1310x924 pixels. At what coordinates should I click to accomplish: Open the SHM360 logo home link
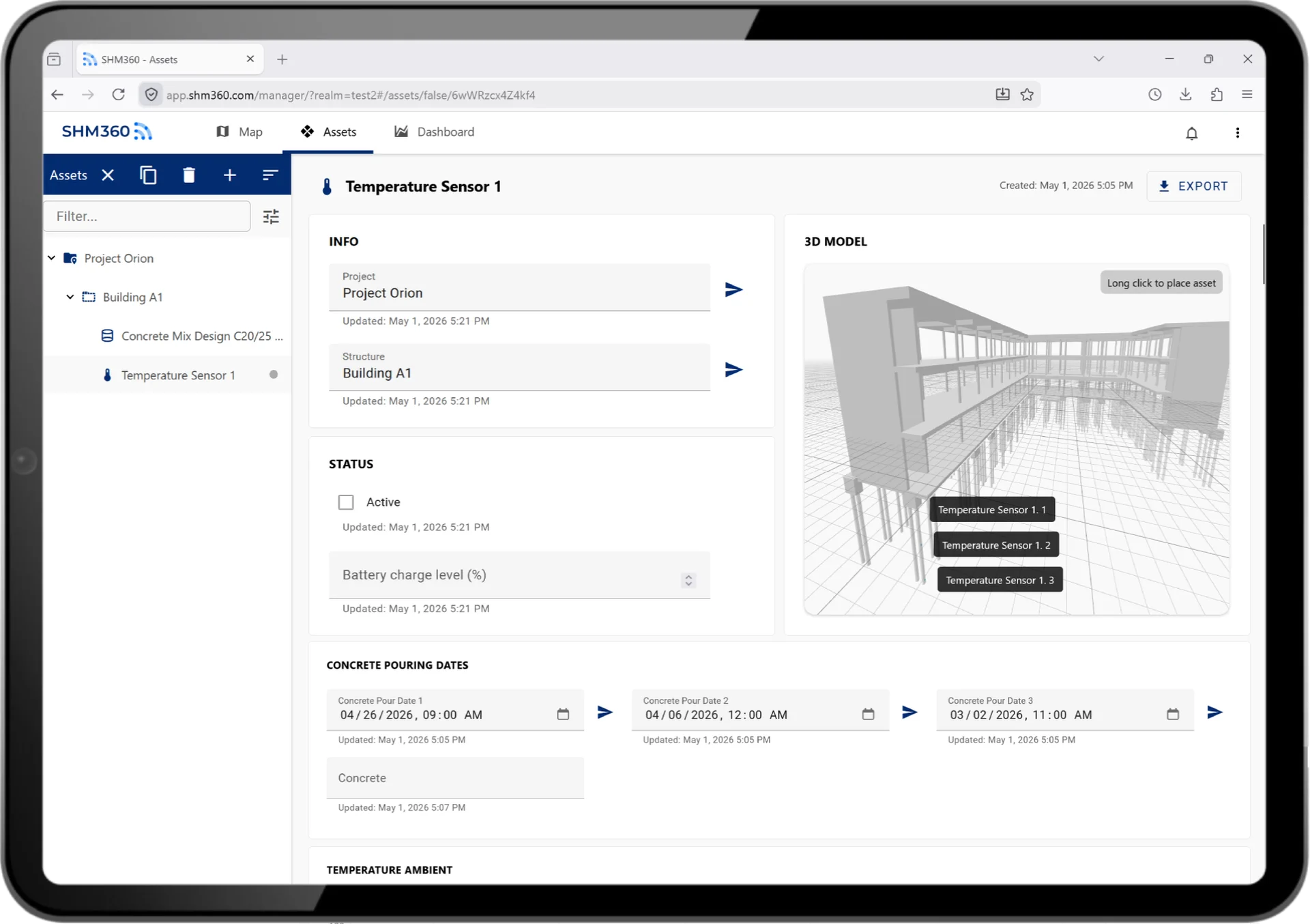click(107, 132)
